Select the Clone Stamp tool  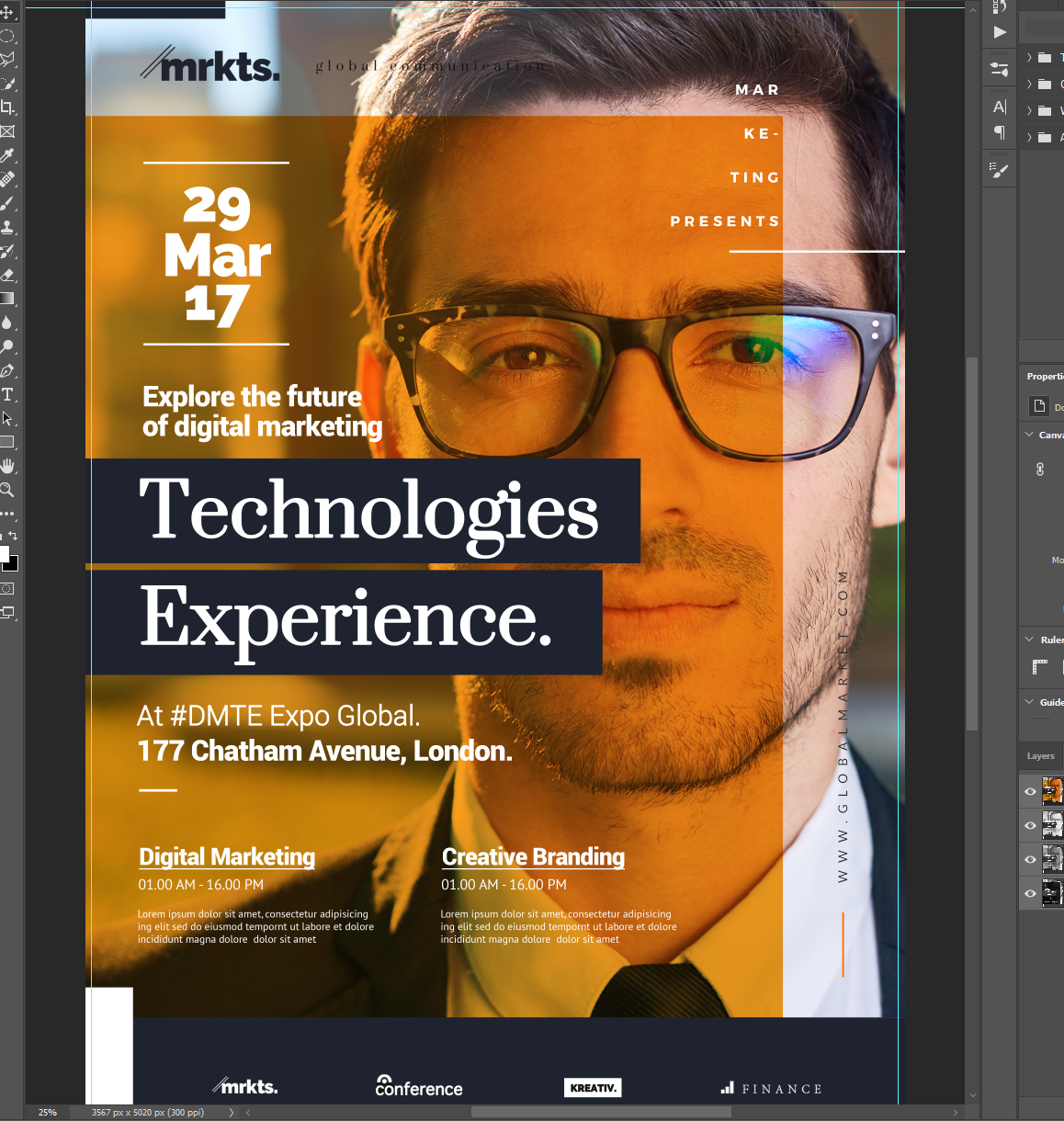[7, 227]
